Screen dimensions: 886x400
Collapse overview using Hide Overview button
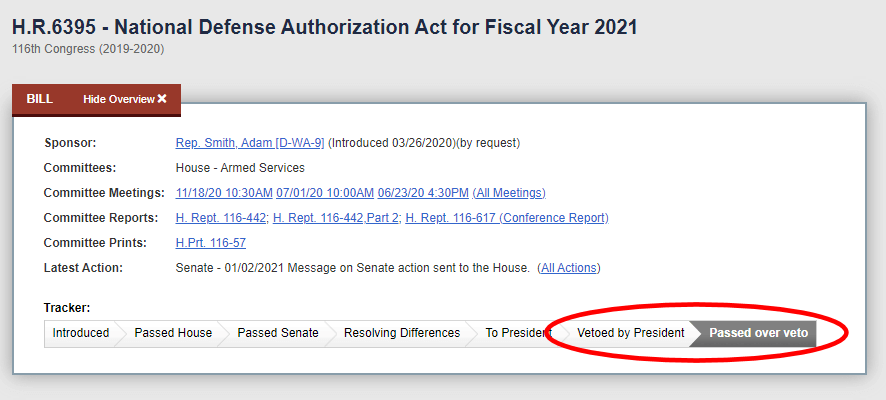click(x=118, y=99)
